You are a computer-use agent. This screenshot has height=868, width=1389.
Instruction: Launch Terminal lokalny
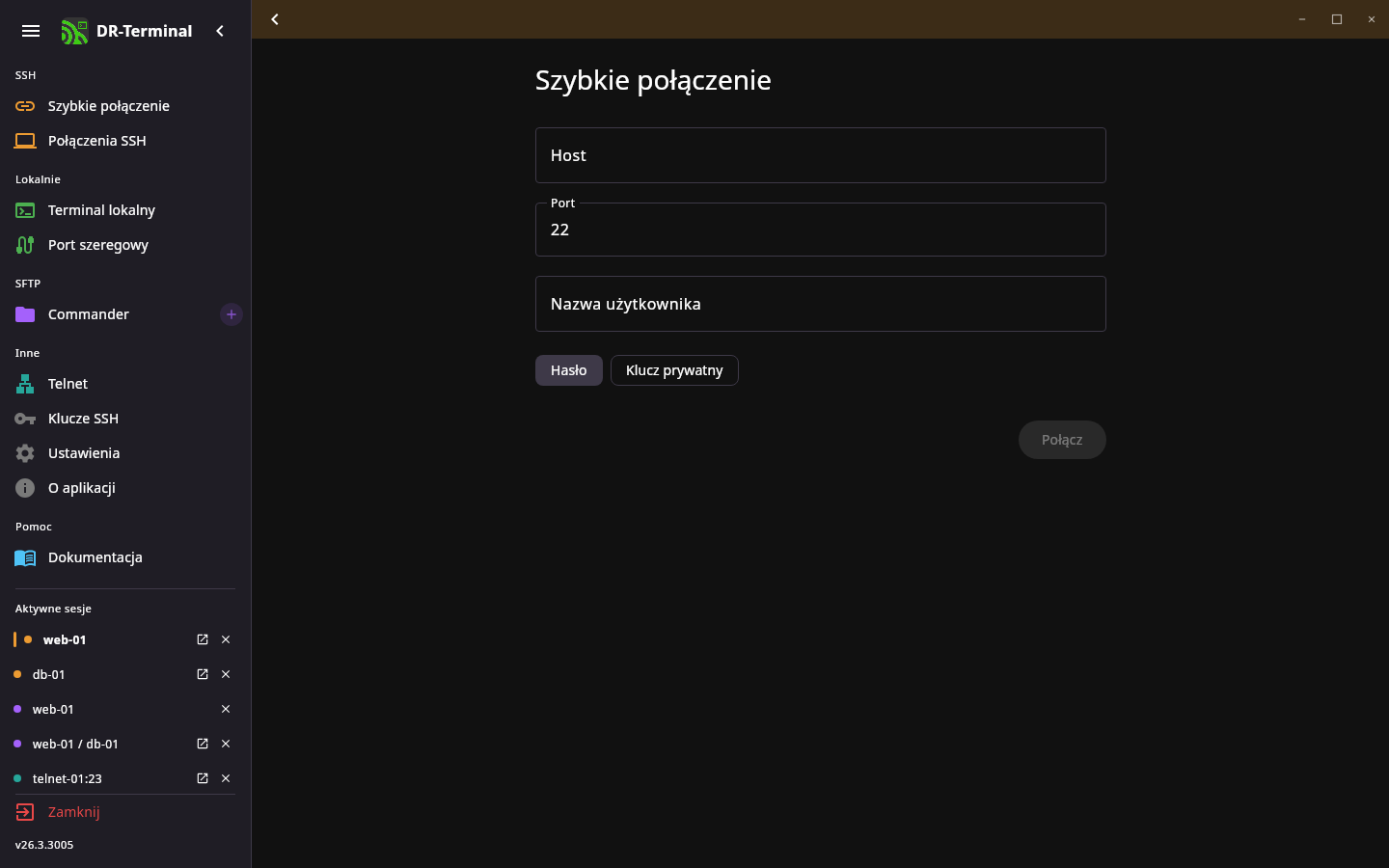(x=125, y=210)
